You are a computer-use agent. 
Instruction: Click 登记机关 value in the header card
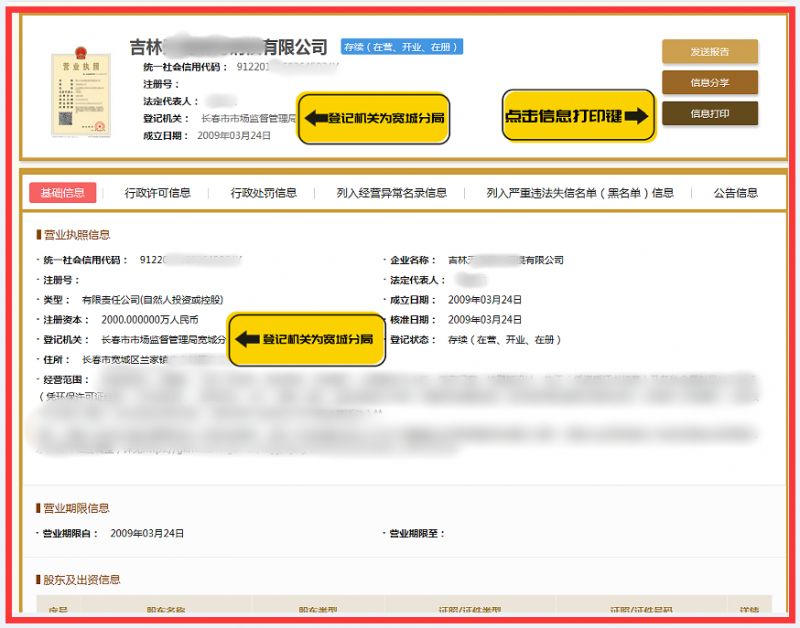coord(248,118)
